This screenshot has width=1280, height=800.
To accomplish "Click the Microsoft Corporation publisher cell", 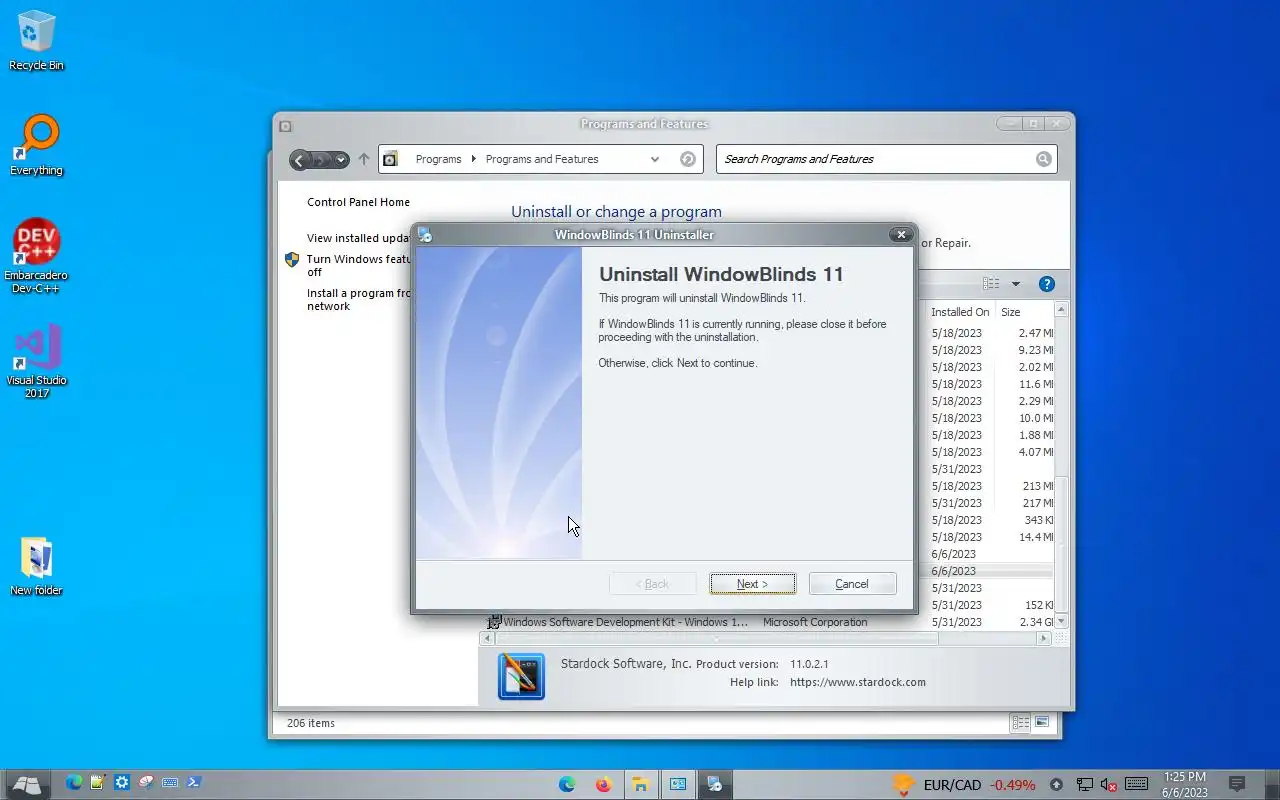I will click(815, 622).
